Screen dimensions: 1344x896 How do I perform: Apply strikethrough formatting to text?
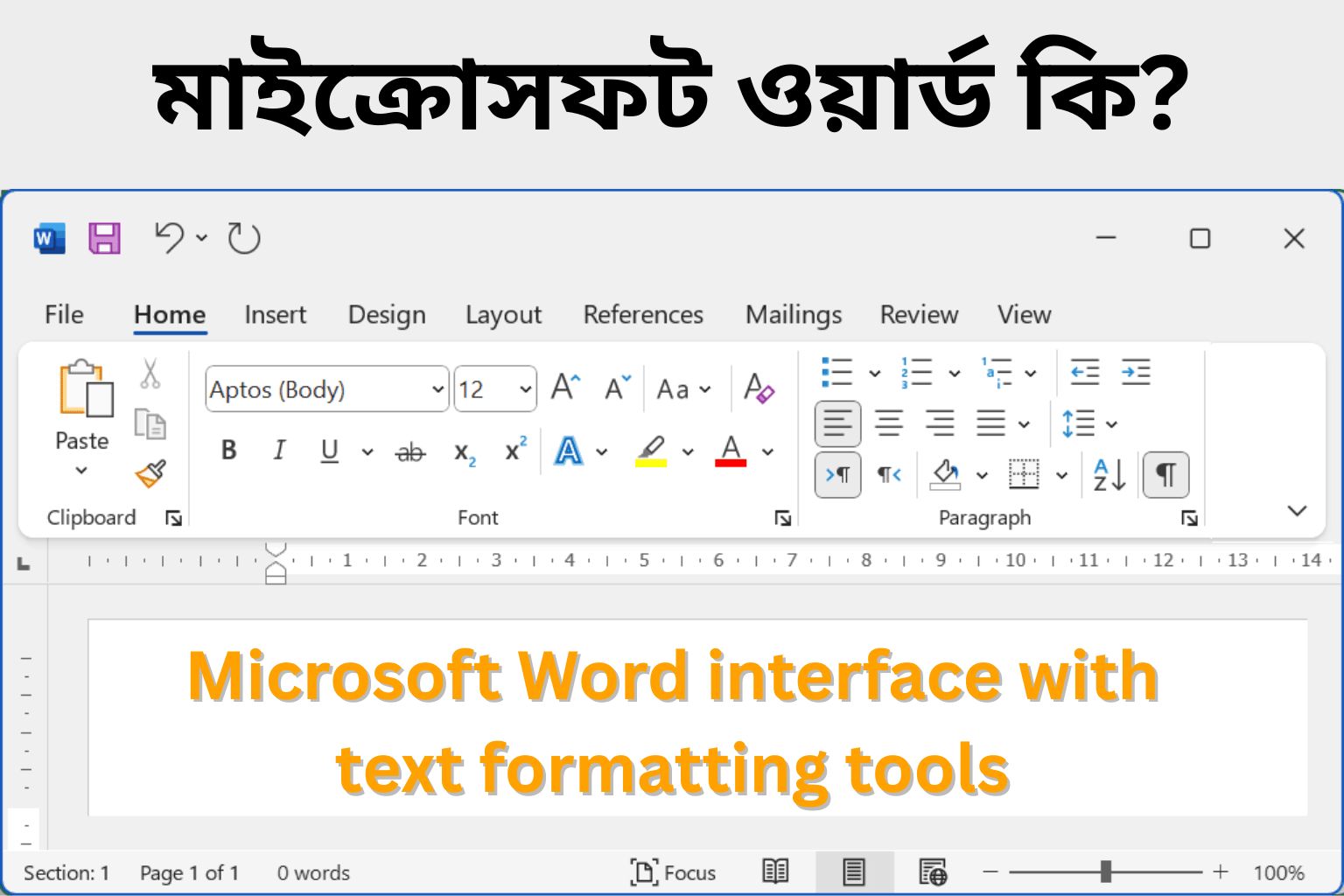(x=409, y=451)
